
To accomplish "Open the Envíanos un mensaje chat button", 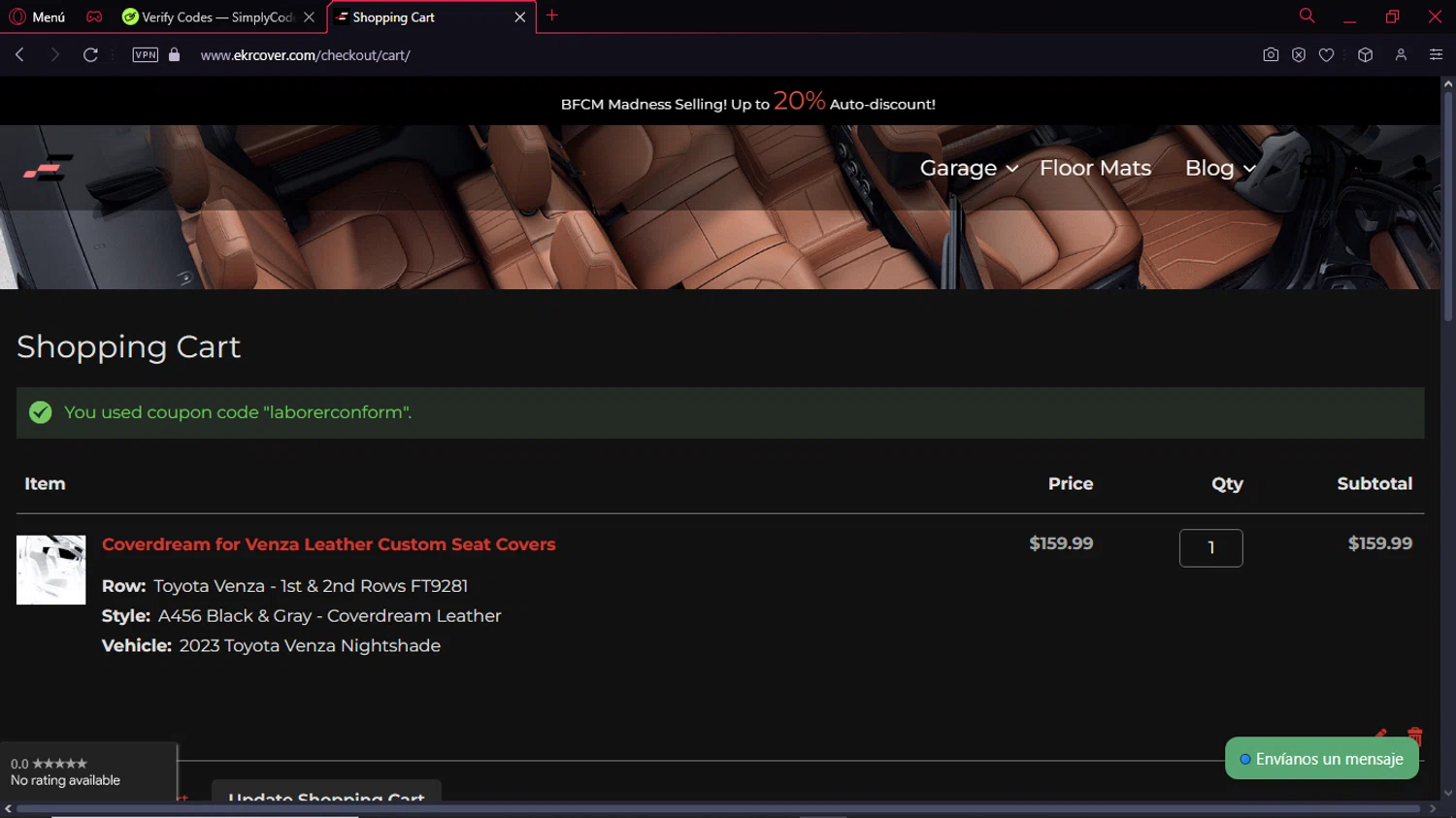I will point(1322,759).
